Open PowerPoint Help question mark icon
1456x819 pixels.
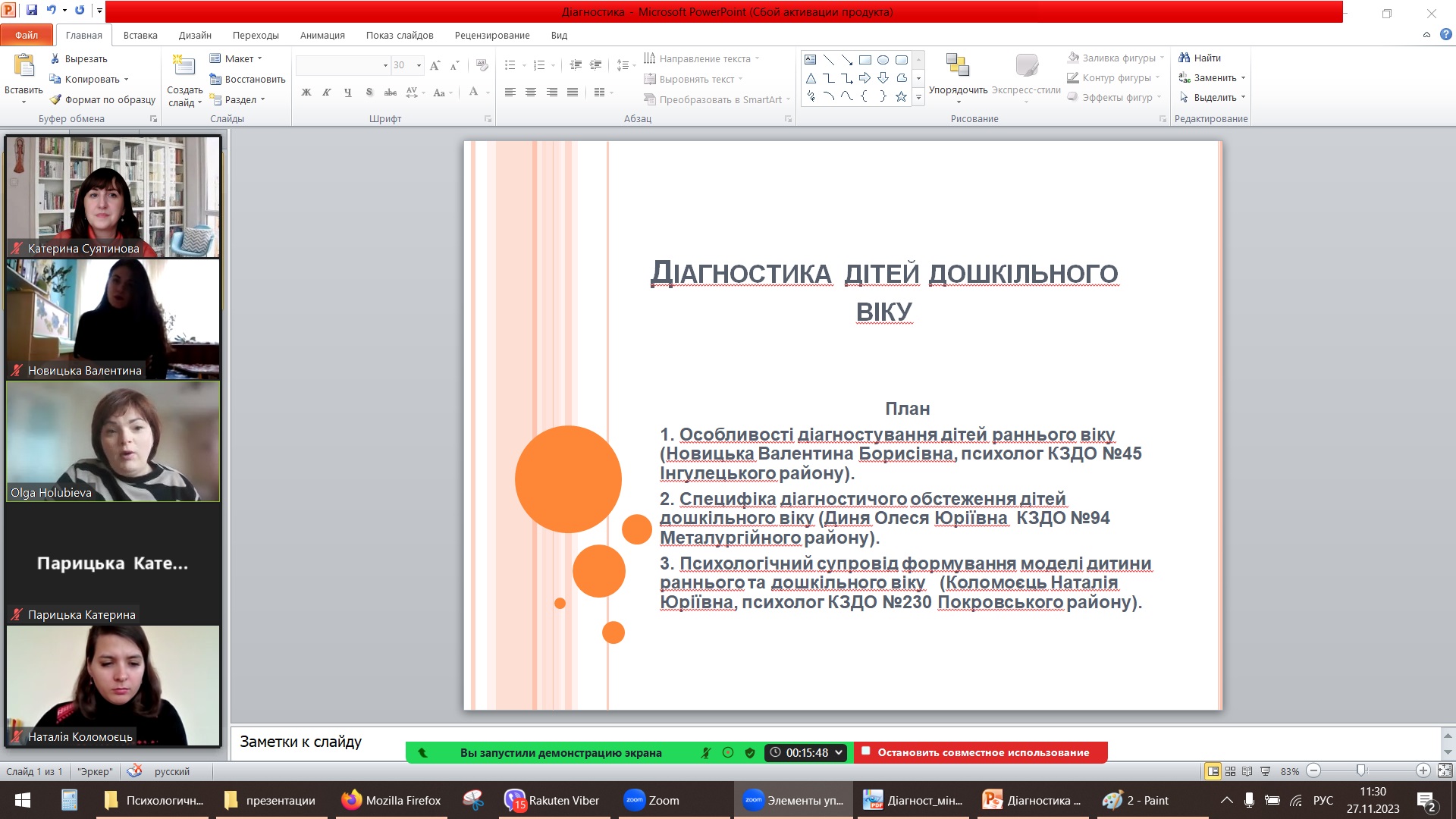[1445, 35]
